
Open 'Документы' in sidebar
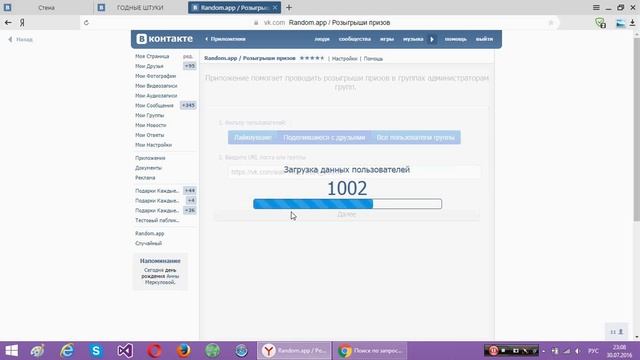coord(149,168)
